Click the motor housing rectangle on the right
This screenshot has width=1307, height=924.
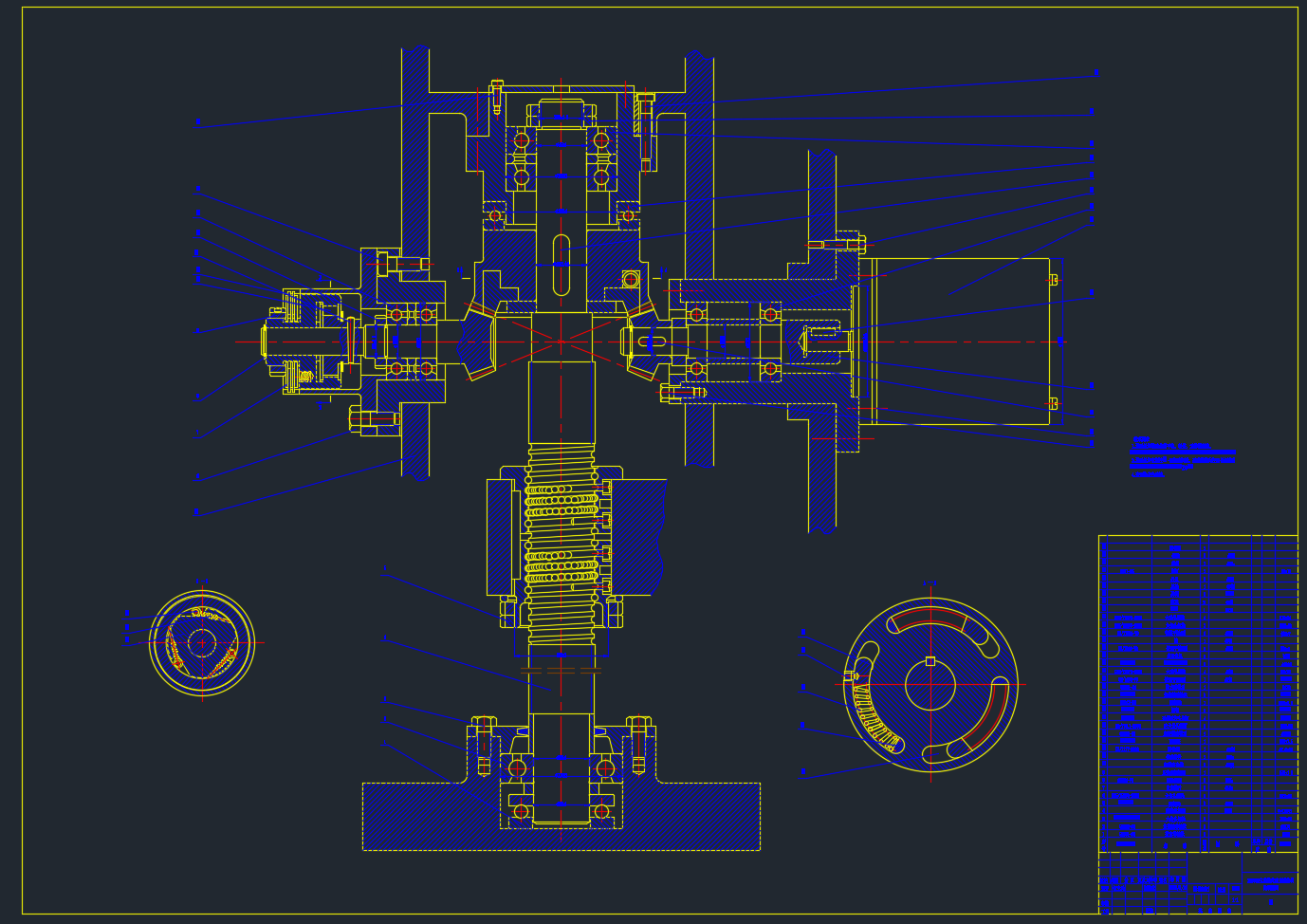point(962,342)
